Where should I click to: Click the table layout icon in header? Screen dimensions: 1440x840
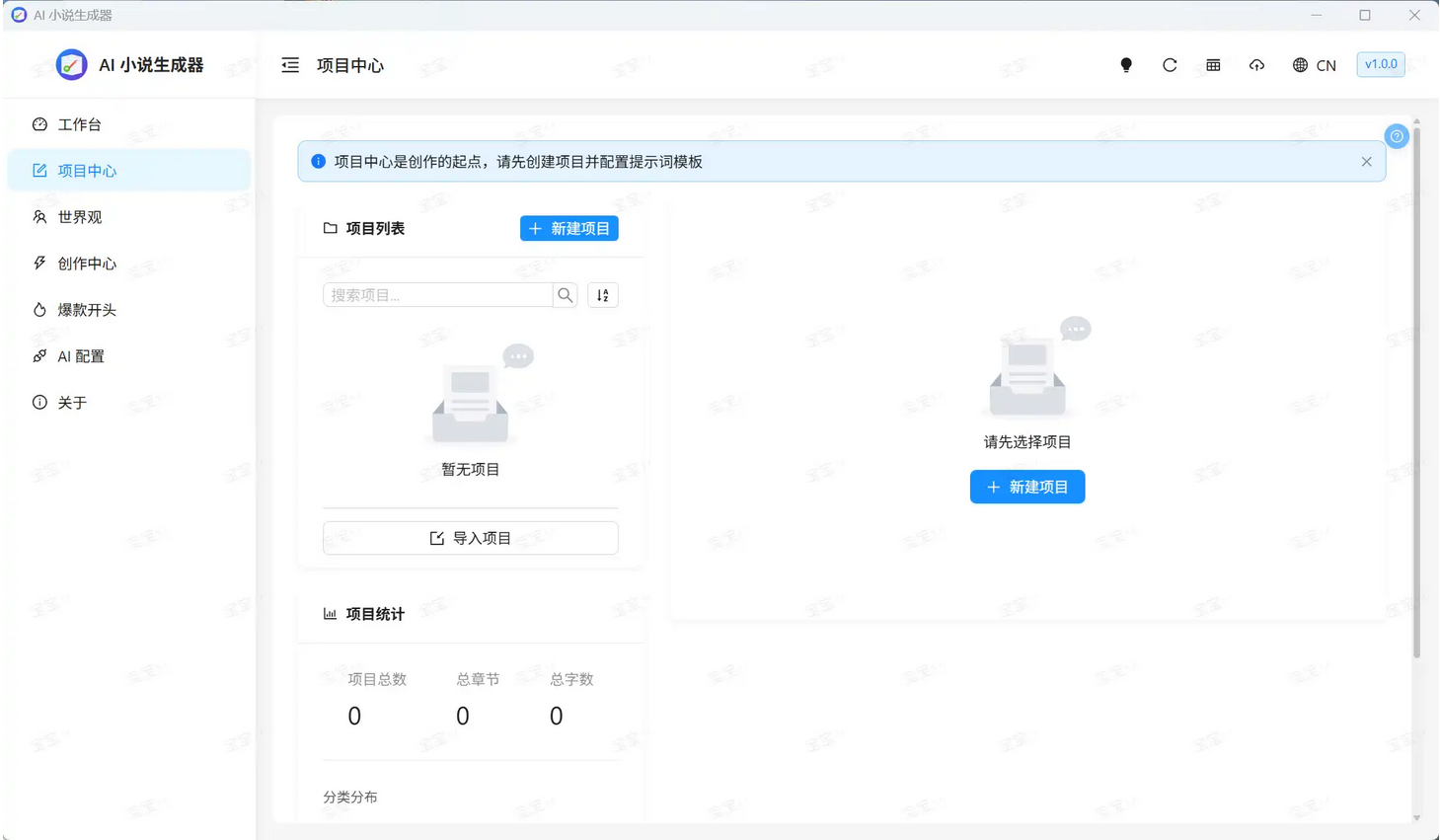(1213, 65)
